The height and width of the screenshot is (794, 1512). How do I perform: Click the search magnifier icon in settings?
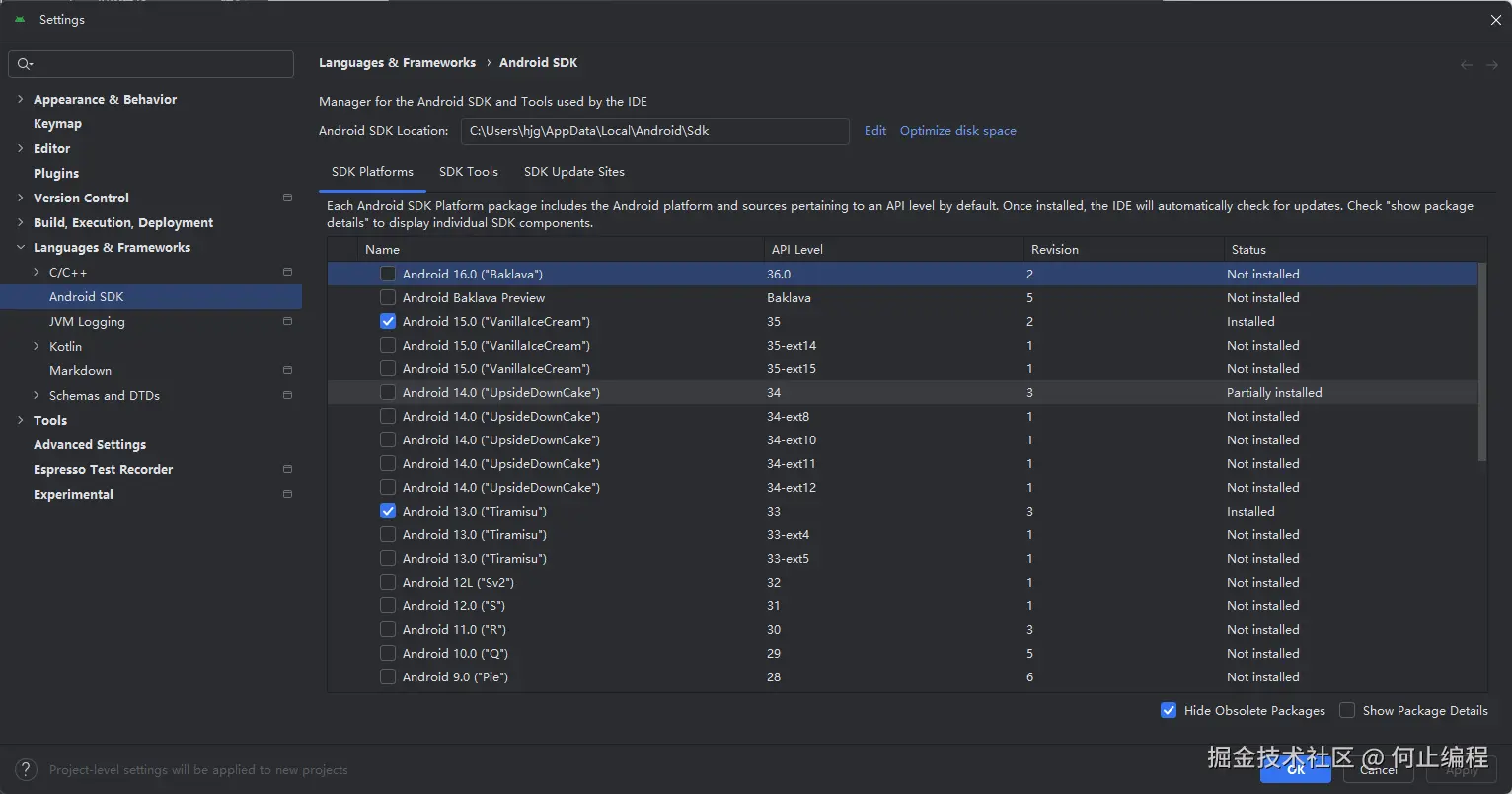pos(25,64)
